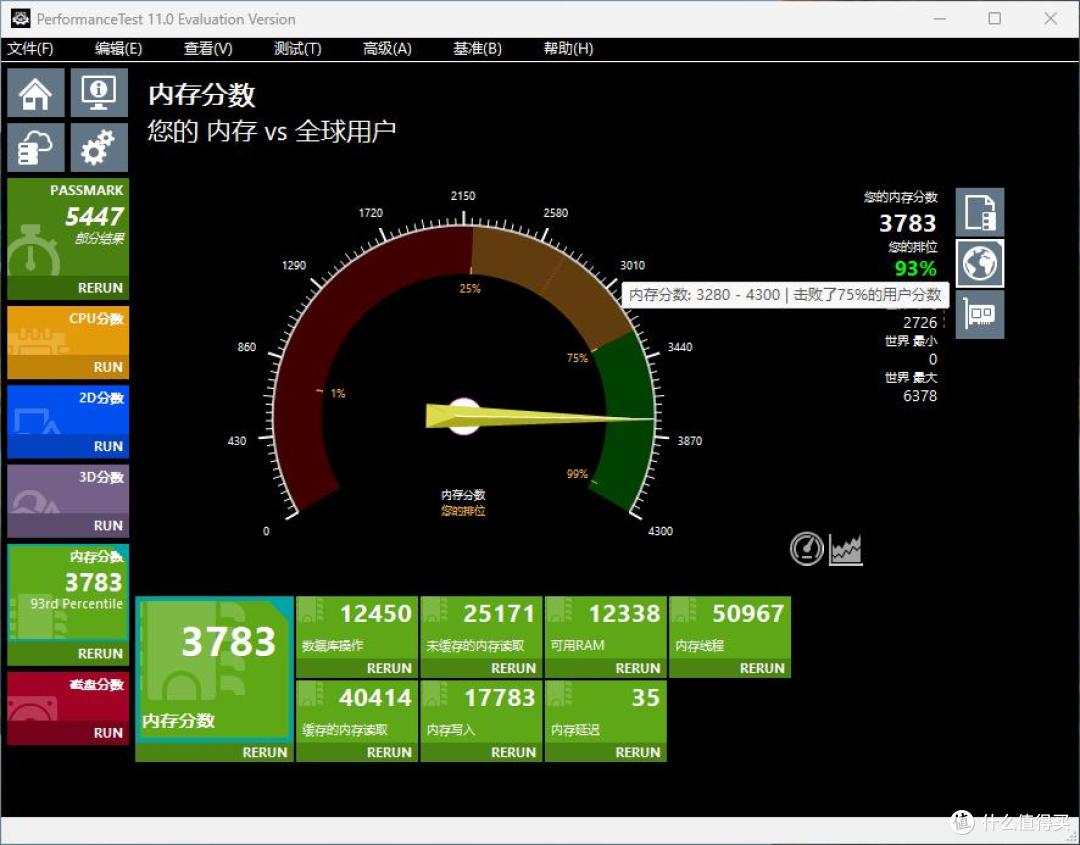This screenshot has width=1080, height=845.
Task: Click the 2726 world average value
Action: click(920, 322)
